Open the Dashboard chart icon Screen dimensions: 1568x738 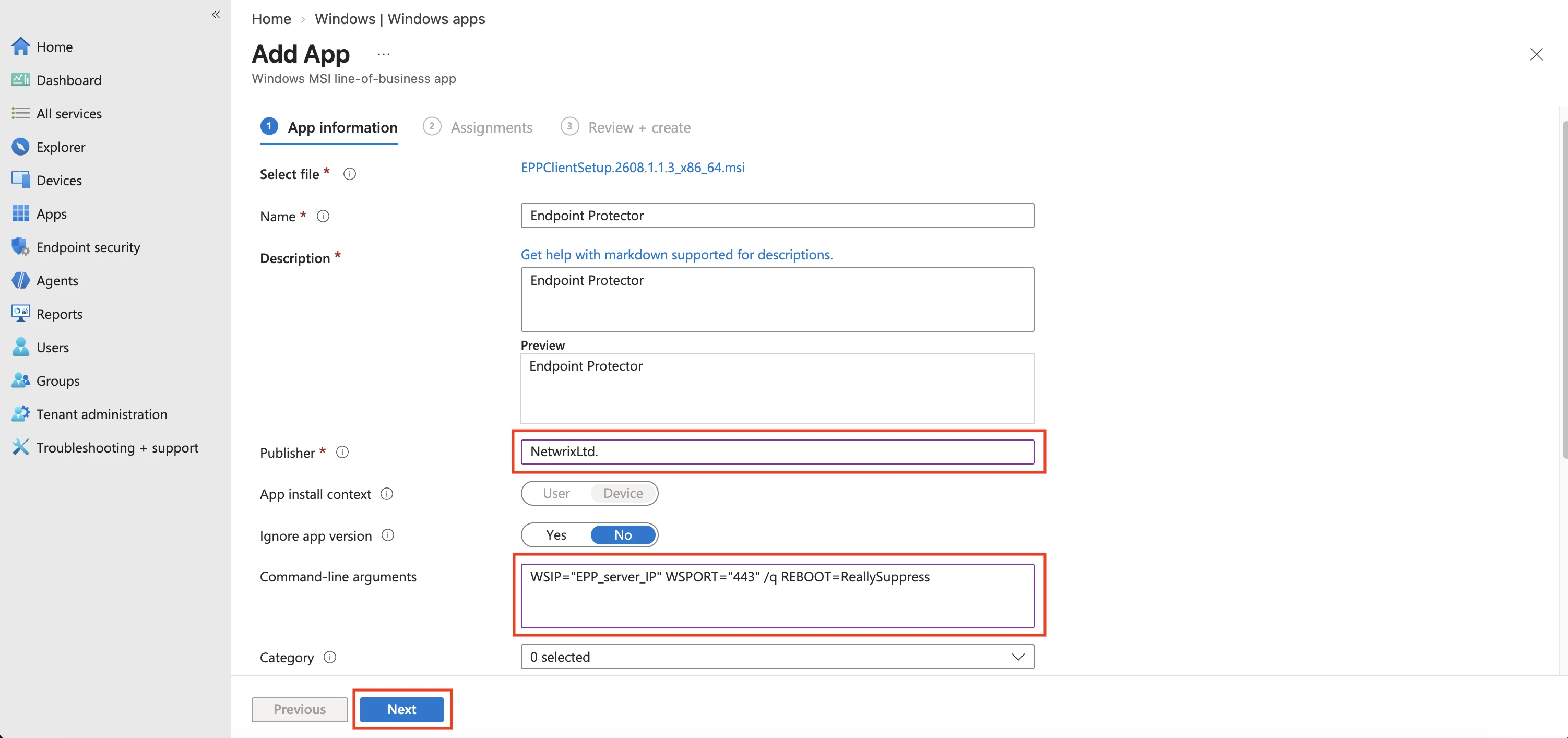coord(20,80)
